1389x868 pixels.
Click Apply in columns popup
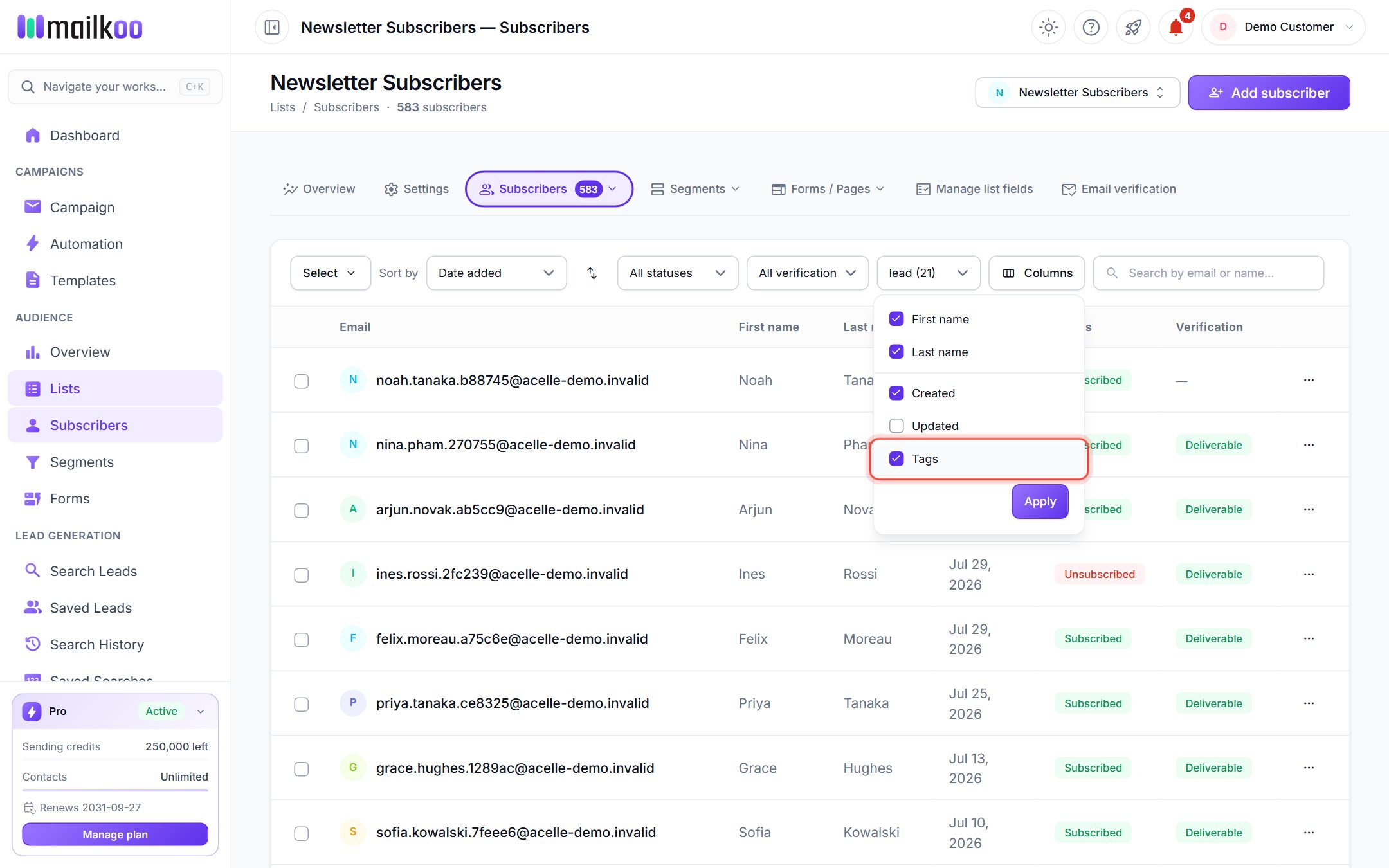[1040, 502]
